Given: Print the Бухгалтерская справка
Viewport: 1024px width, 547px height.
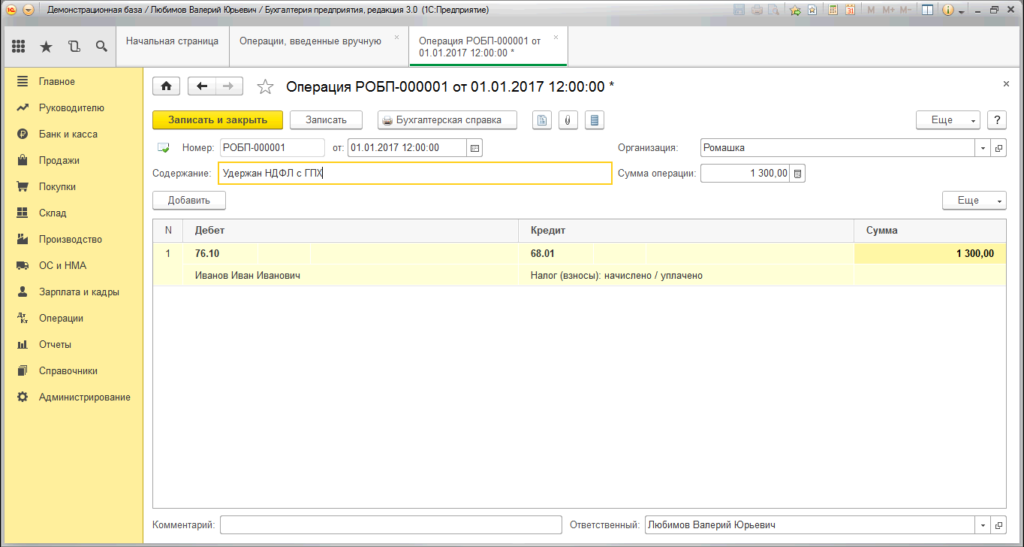Looking at the screenshot, I should point(446,120).
